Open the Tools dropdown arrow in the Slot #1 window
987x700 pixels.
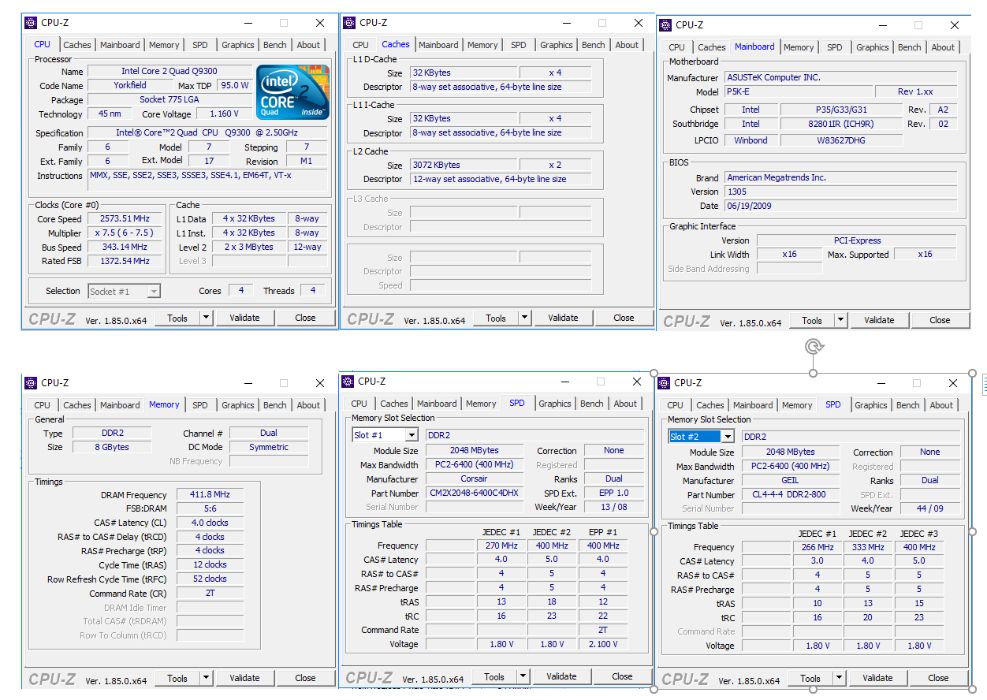pos(523,676)
